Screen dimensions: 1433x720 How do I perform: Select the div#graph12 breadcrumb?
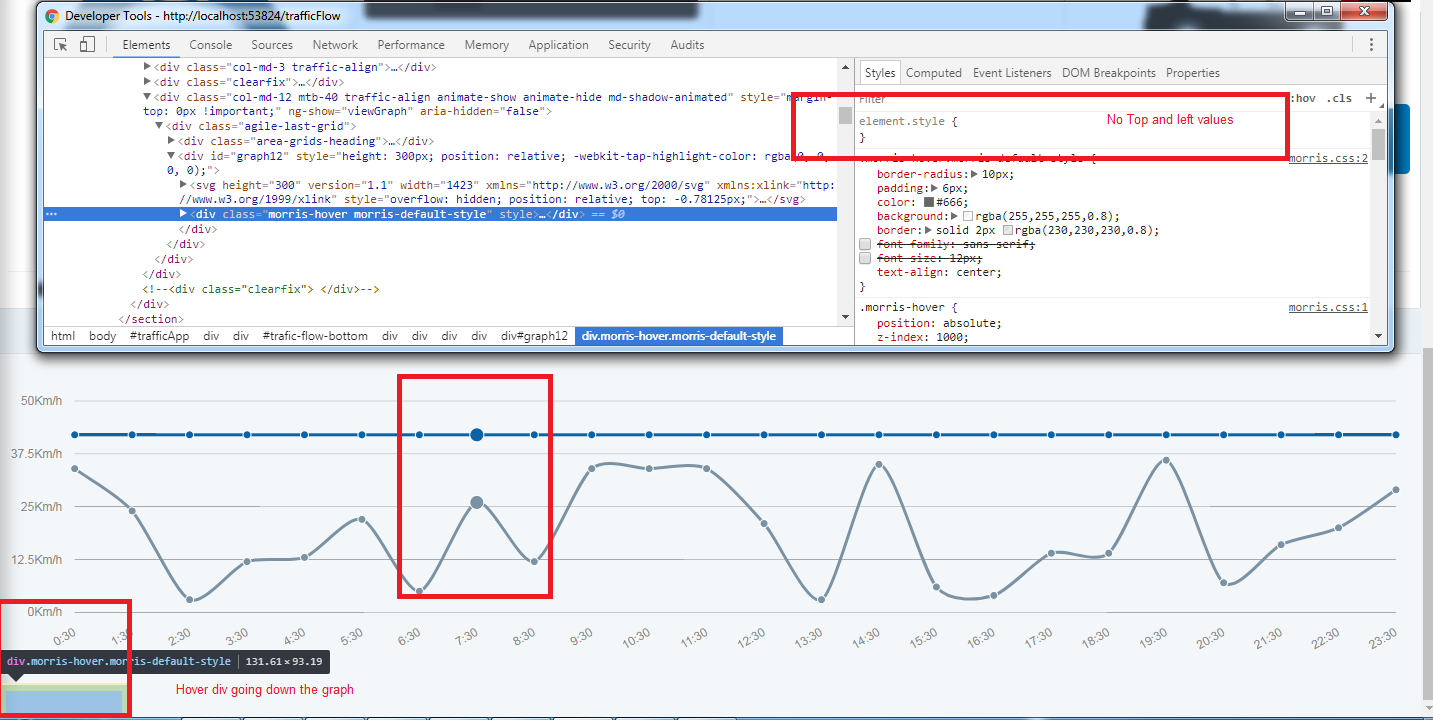(534, 336)
